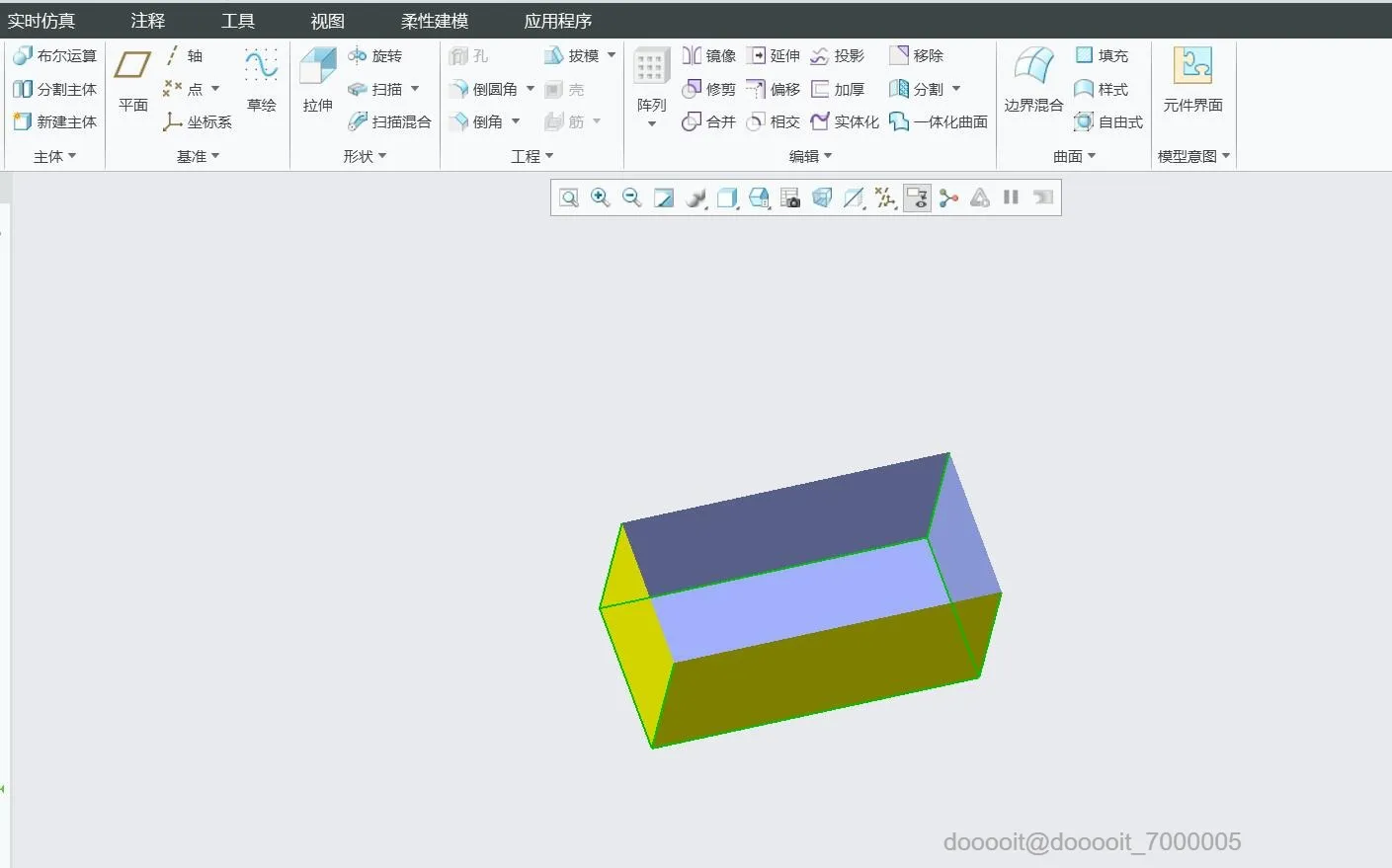Open Rendering Options in graphics toolbar
This screenshot has width=1392, height=868.
click(x=696, y=197)
